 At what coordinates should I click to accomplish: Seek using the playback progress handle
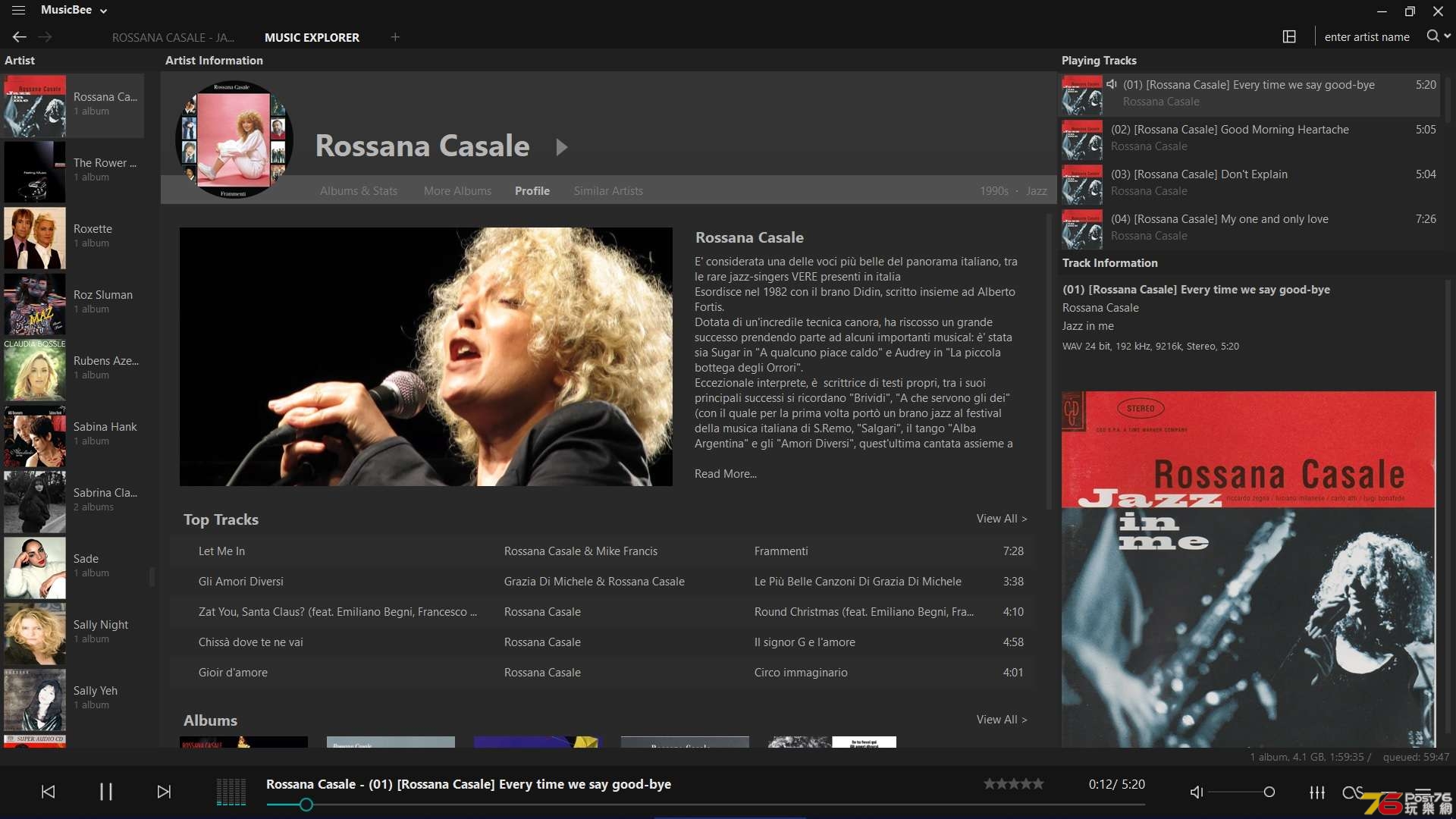coord(306,805)
